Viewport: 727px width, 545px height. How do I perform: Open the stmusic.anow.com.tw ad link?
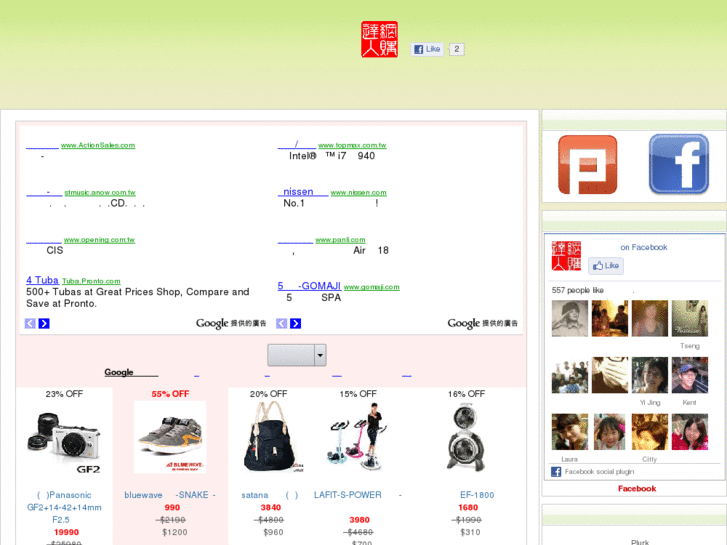(100, 192)
